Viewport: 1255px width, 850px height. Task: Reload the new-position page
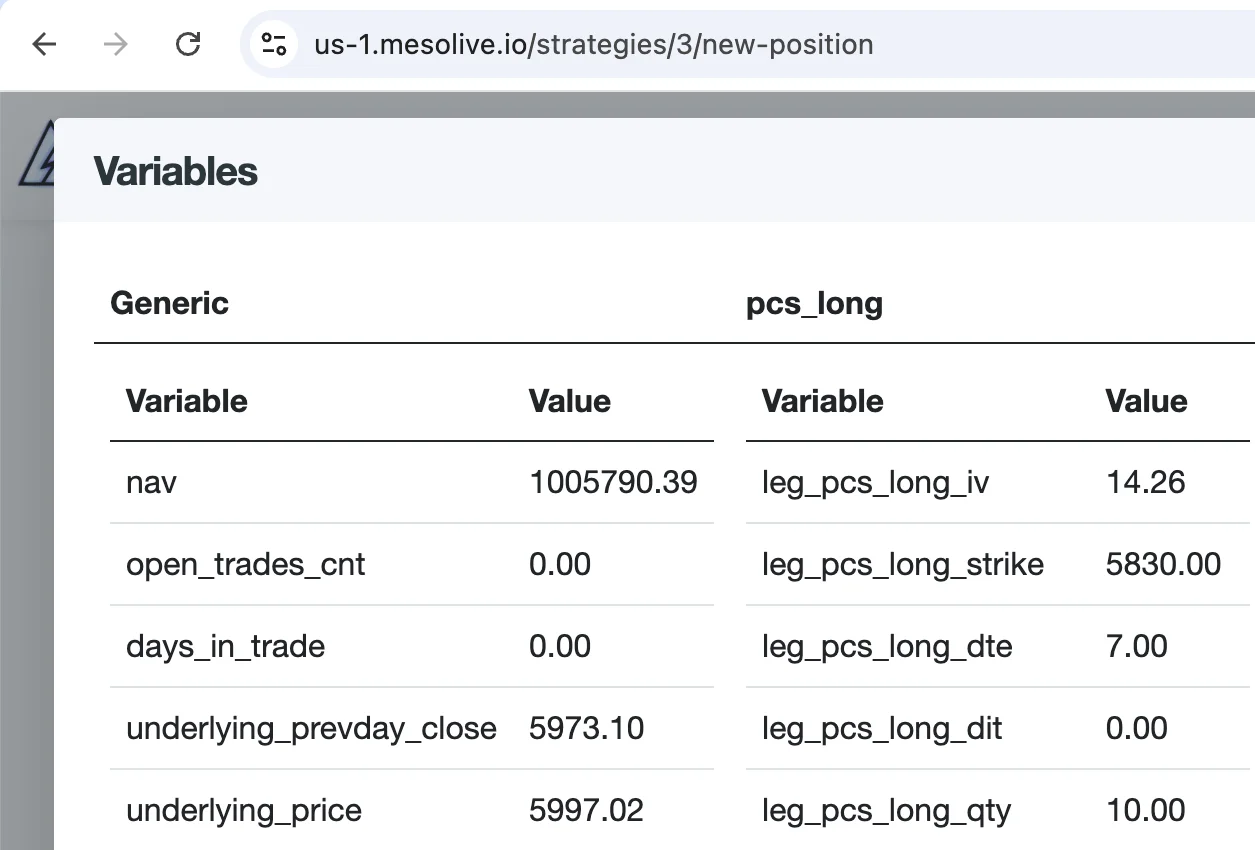click(187, 44)
